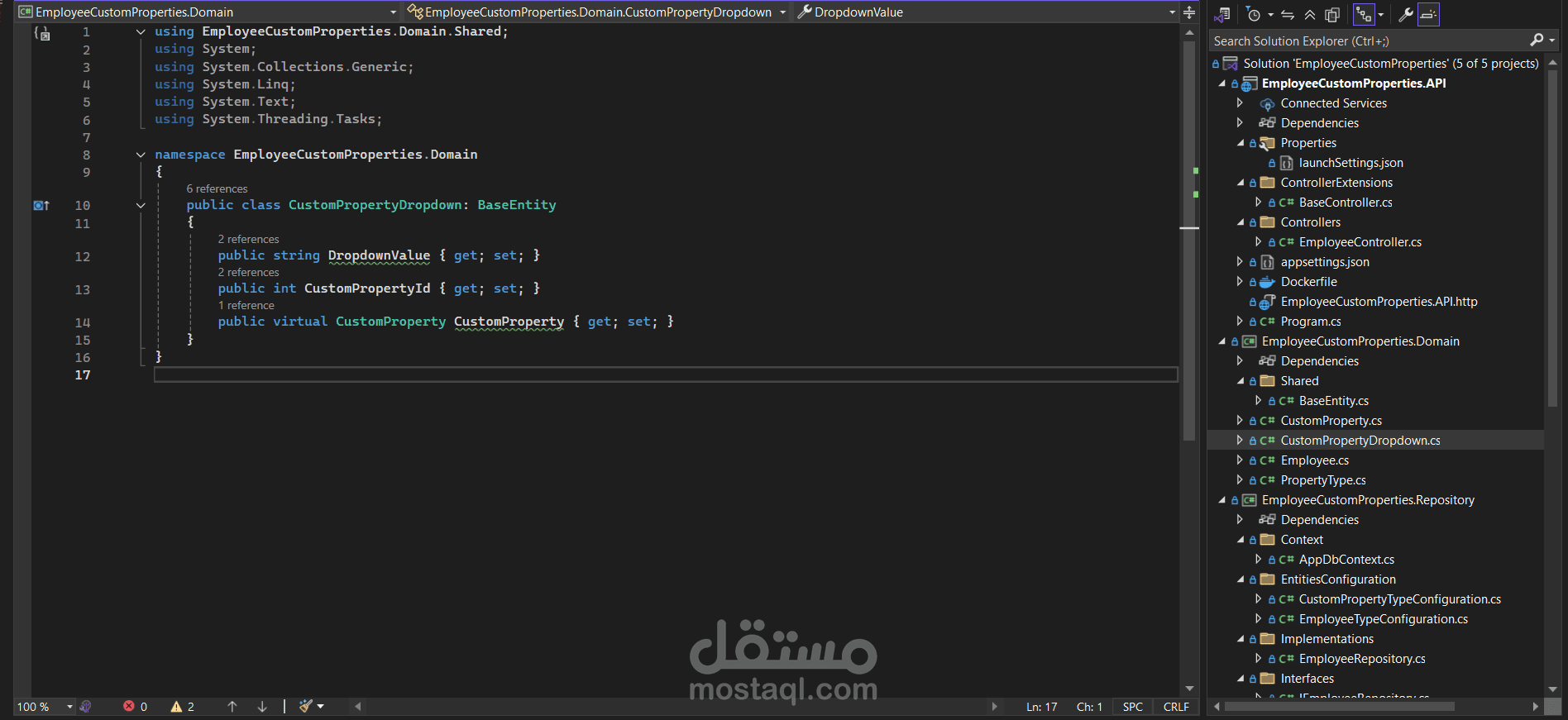Click the errors indicator showing 0
The image size is (1568, 720).
(x=136, y=706)
